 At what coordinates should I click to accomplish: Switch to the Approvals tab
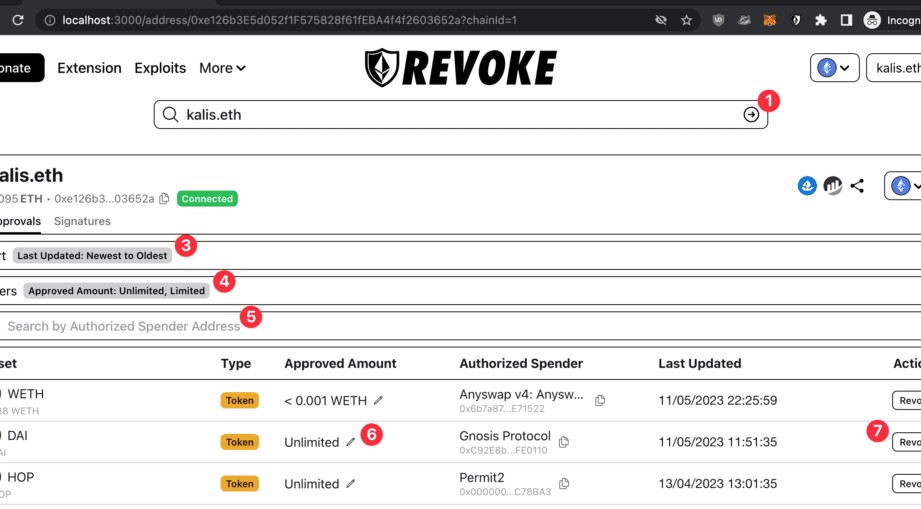(x=21, y=221)
